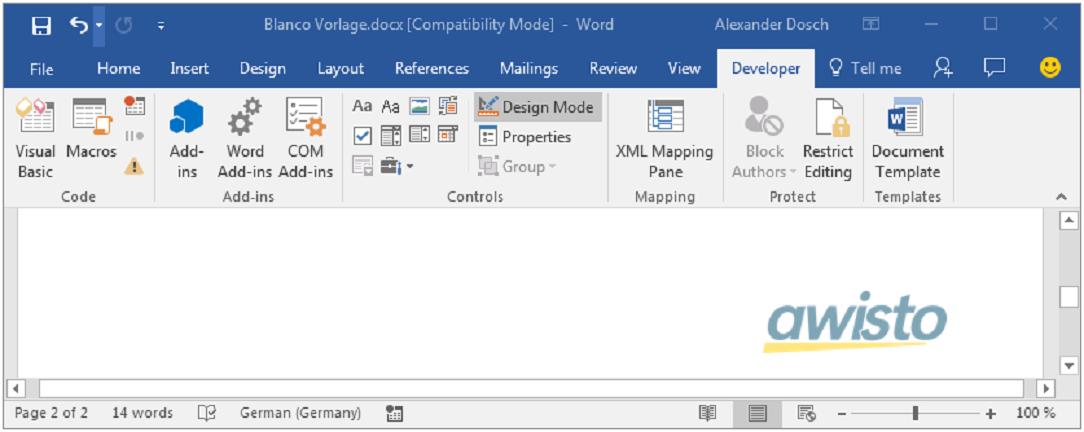Viewport: 1084px width, 432px height.
Task: Switch to the Review tab
Action: point(613,68)
